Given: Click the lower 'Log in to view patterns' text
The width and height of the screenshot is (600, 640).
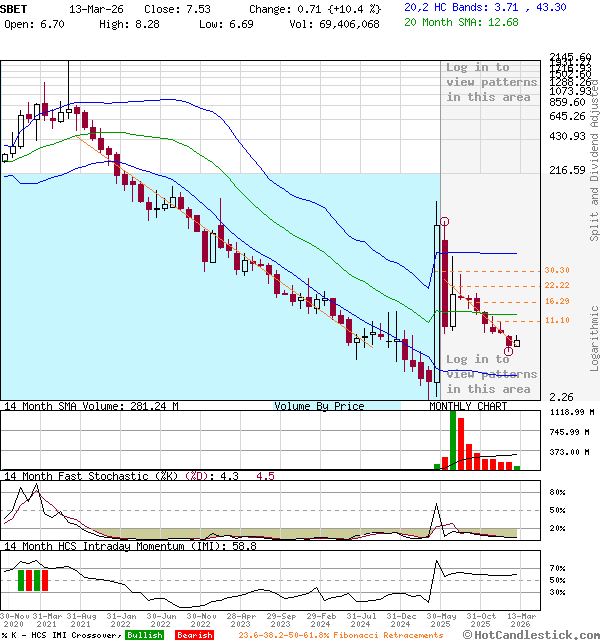Looking at the screenshot, I should [x=490, y=373].
